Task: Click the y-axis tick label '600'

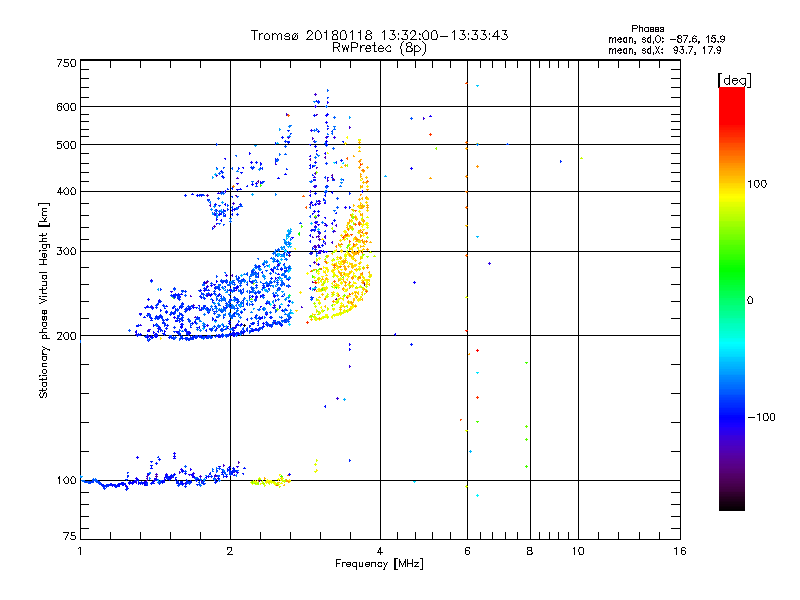Action: (66, 107)
